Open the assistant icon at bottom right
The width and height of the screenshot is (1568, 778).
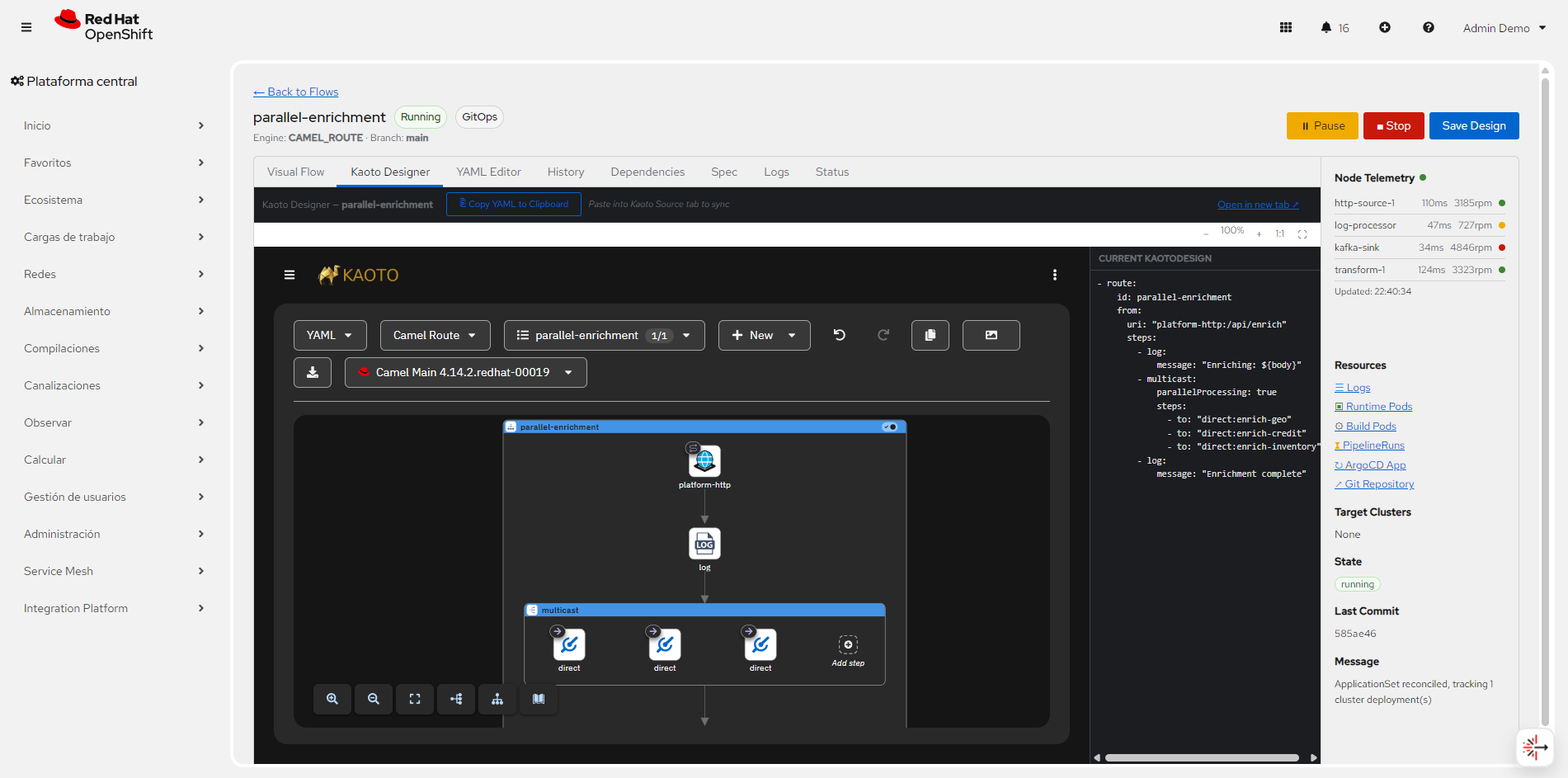[1535, 747]
